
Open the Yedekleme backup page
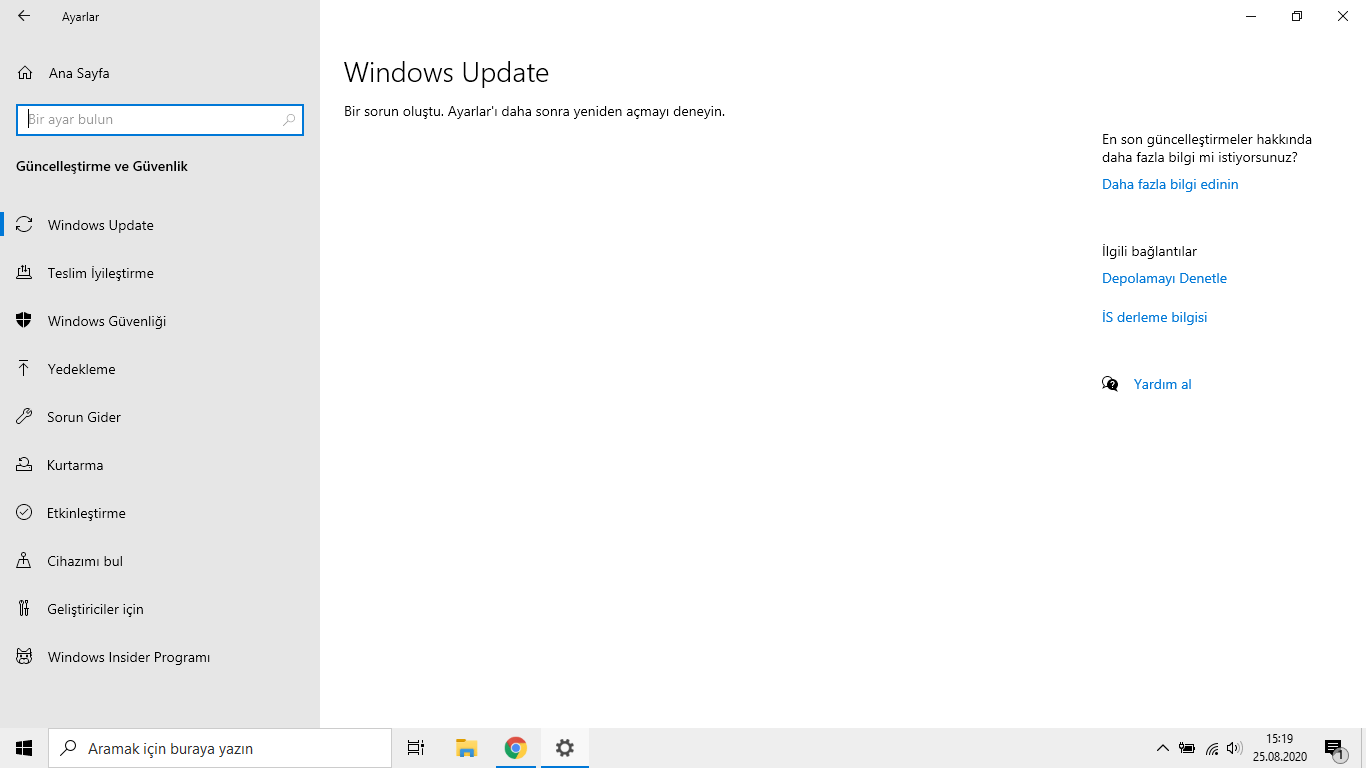click(x=160, y=369)
